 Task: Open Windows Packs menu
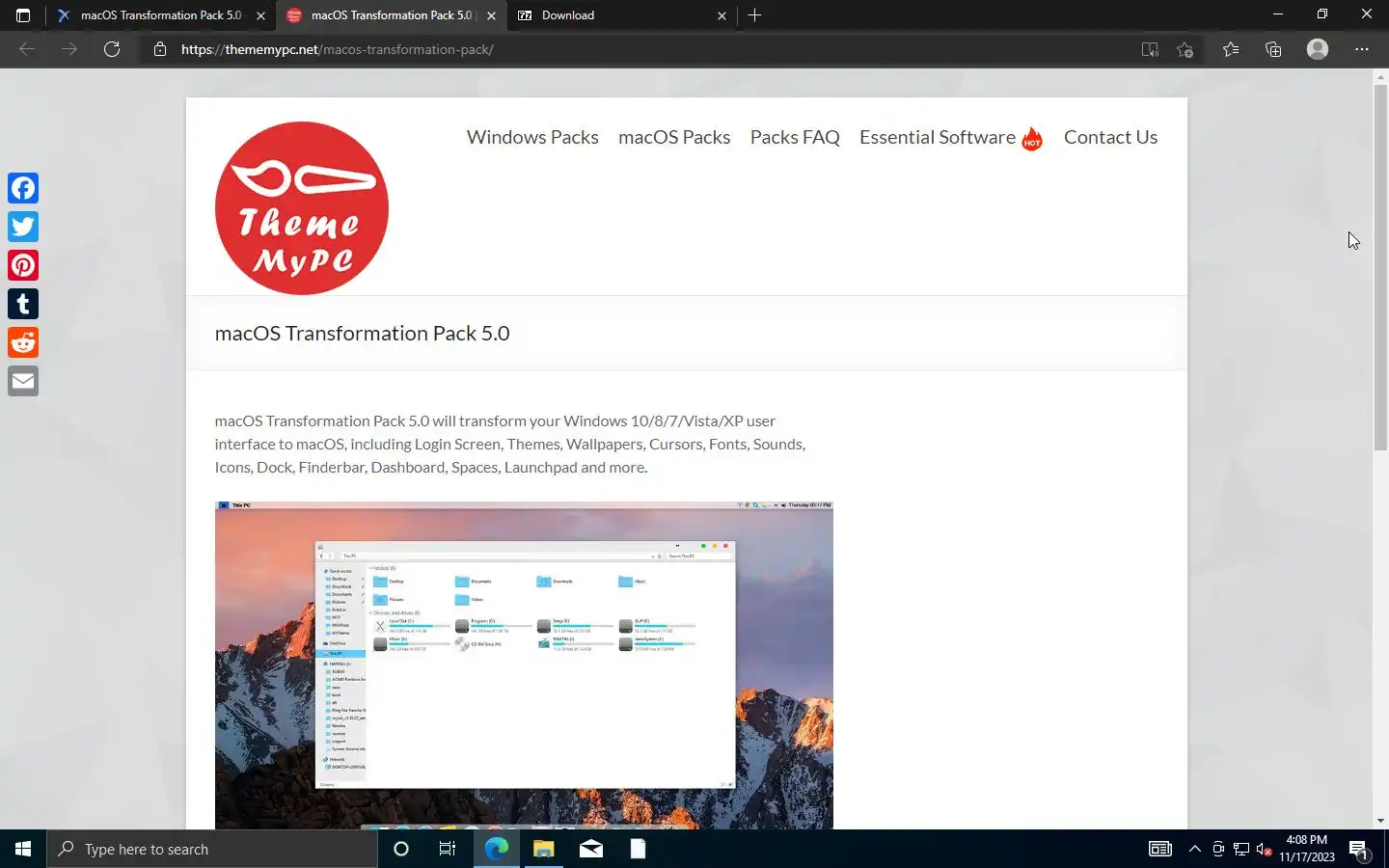click(x=532, y=137)
